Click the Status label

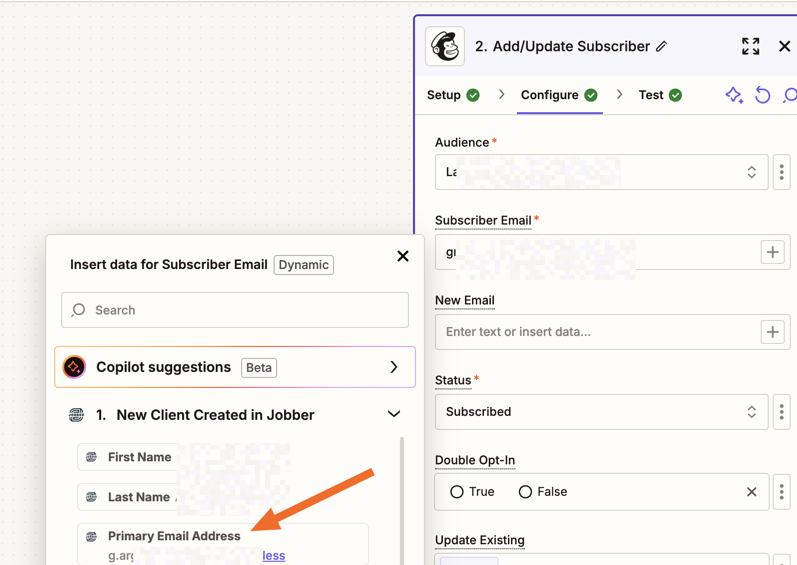[453, 380]
